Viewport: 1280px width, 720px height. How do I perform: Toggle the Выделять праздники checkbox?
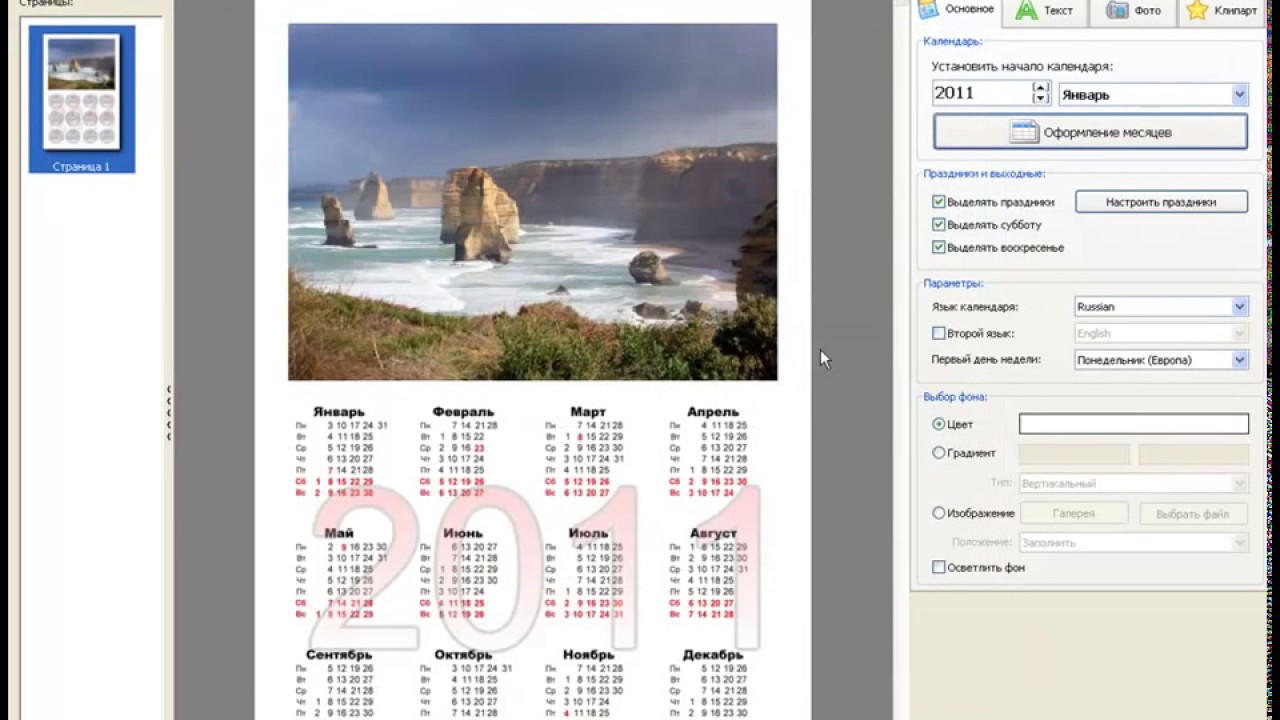938,202
